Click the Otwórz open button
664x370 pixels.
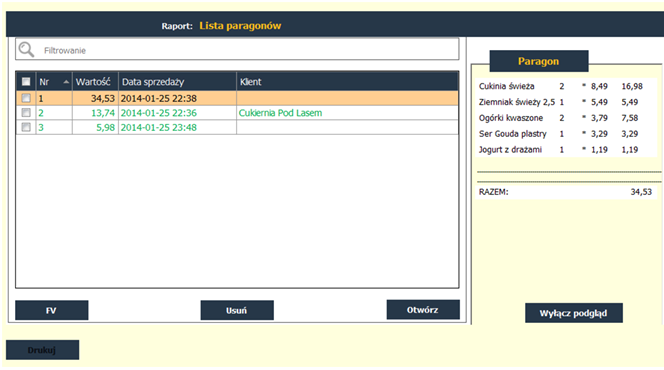pyautogui.click(x=423, y=309)
